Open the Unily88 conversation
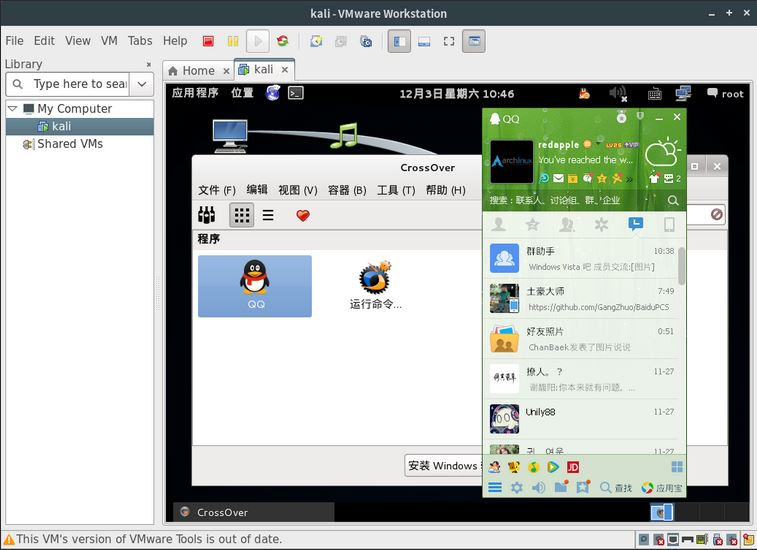 coord(581,419)
